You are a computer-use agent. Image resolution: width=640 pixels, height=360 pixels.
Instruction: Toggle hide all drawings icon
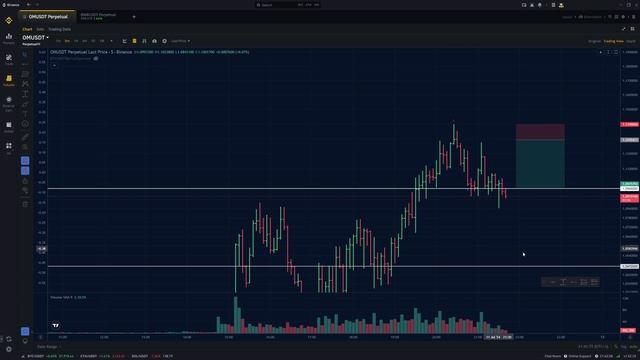(25, 191)
